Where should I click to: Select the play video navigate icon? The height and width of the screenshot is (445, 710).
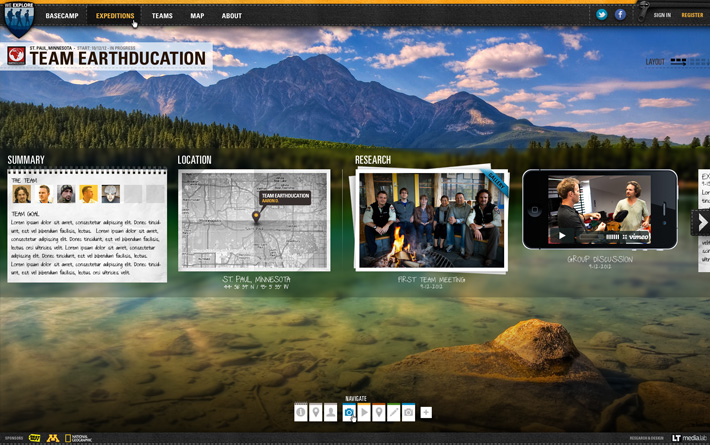[364, 412]
